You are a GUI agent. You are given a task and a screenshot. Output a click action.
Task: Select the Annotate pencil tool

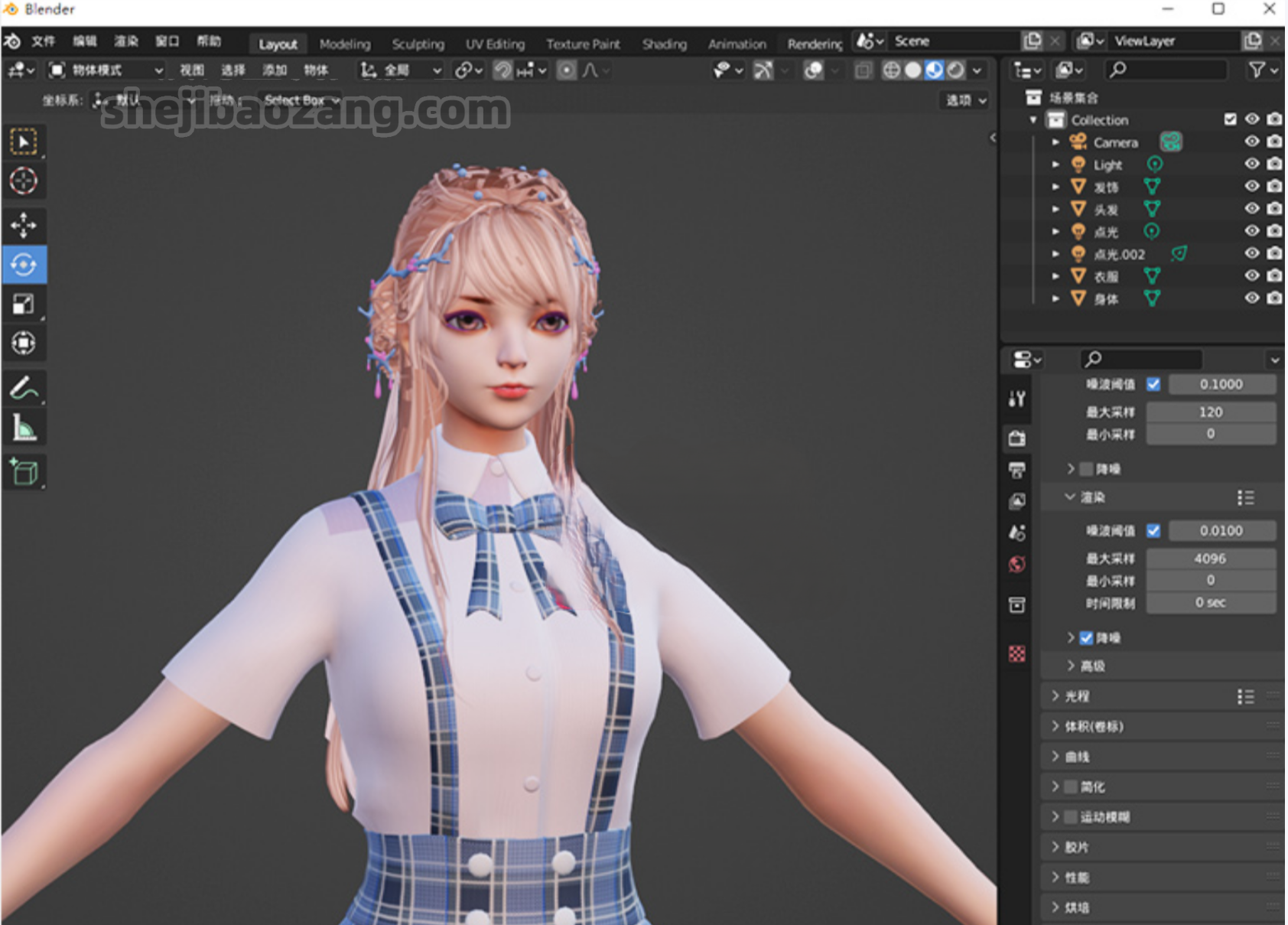pyautogui.click(x=24, y=389)
